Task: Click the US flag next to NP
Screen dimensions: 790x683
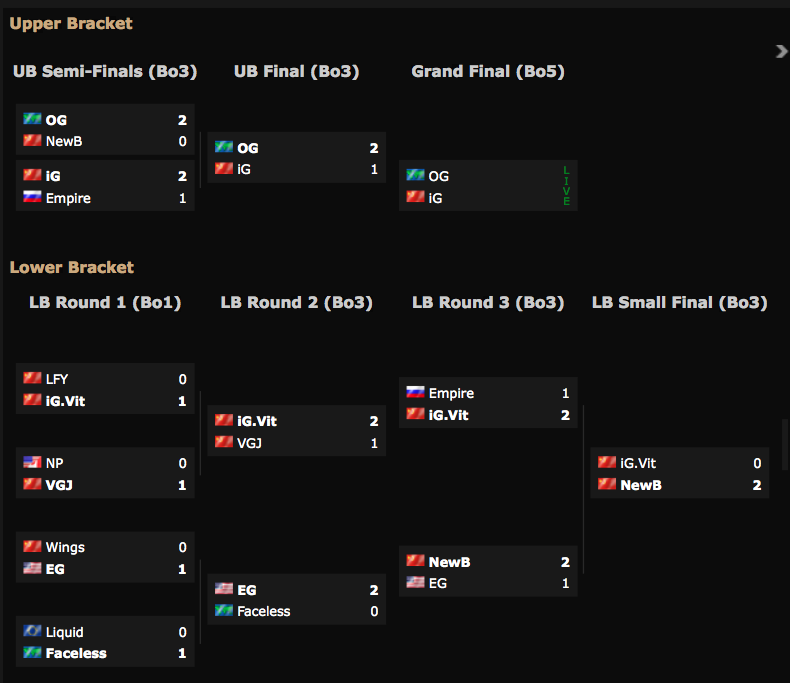Action: (x=32, y=462)
